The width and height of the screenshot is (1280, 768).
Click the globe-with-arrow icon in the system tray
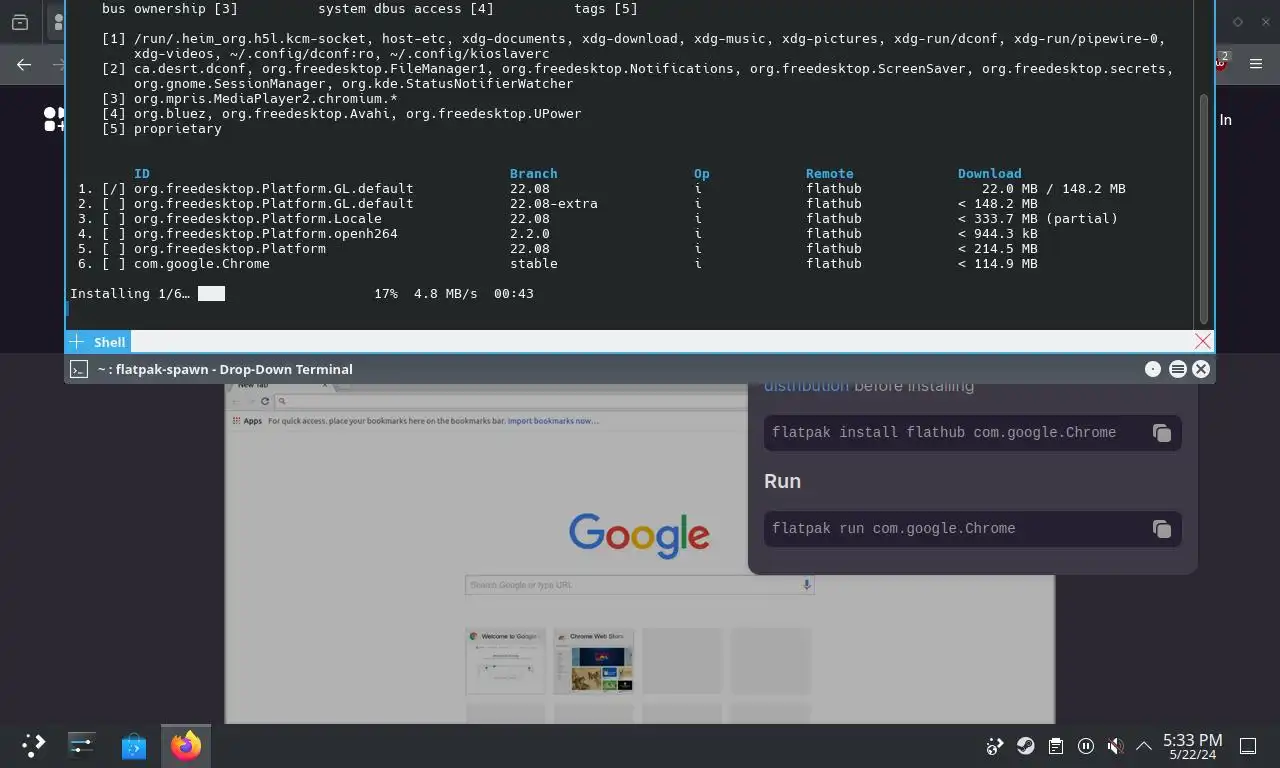coord(994,746)
